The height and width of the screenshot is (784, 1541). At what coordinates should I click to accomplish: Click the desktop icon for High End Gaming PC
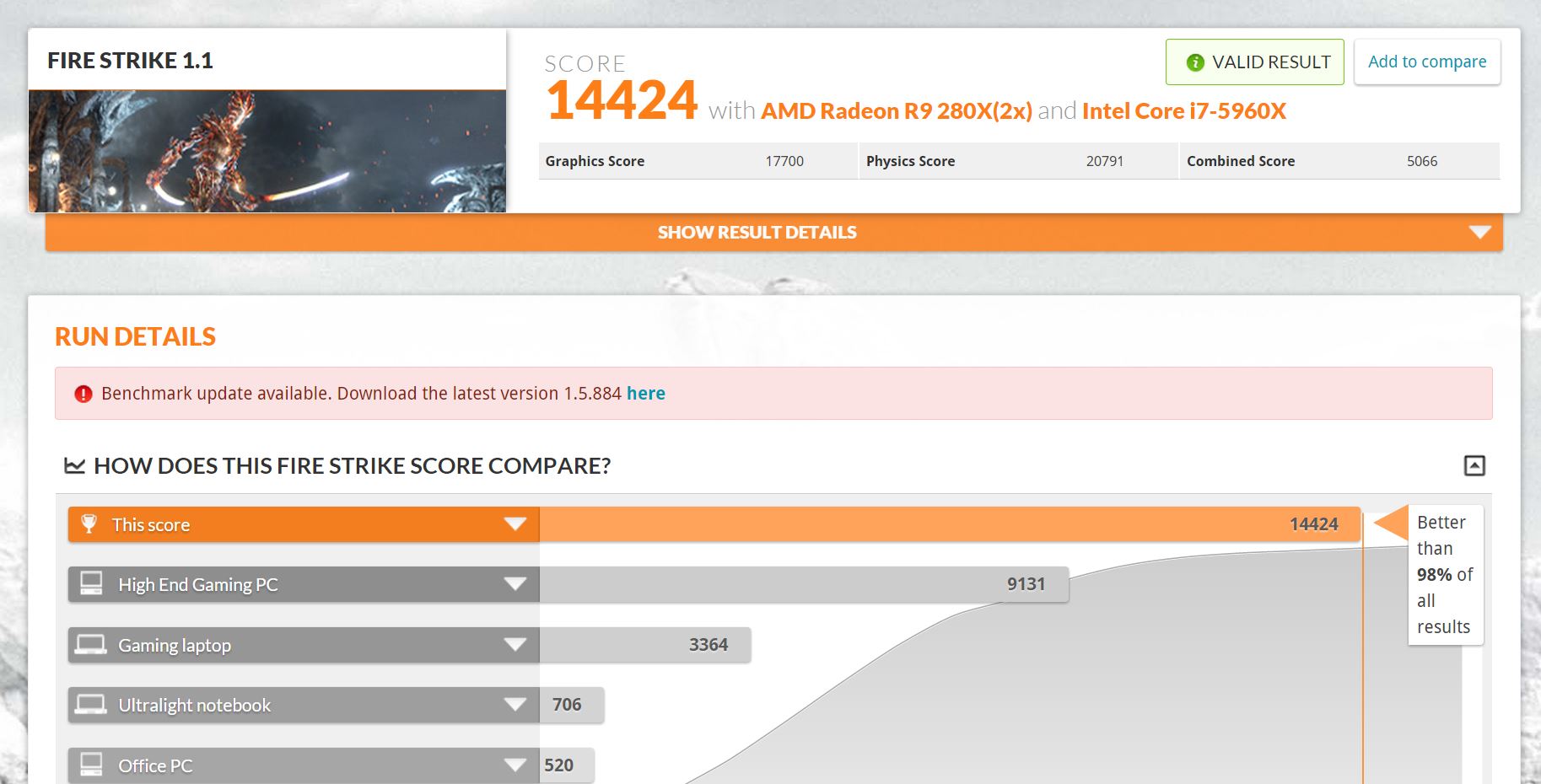(91, 583)
